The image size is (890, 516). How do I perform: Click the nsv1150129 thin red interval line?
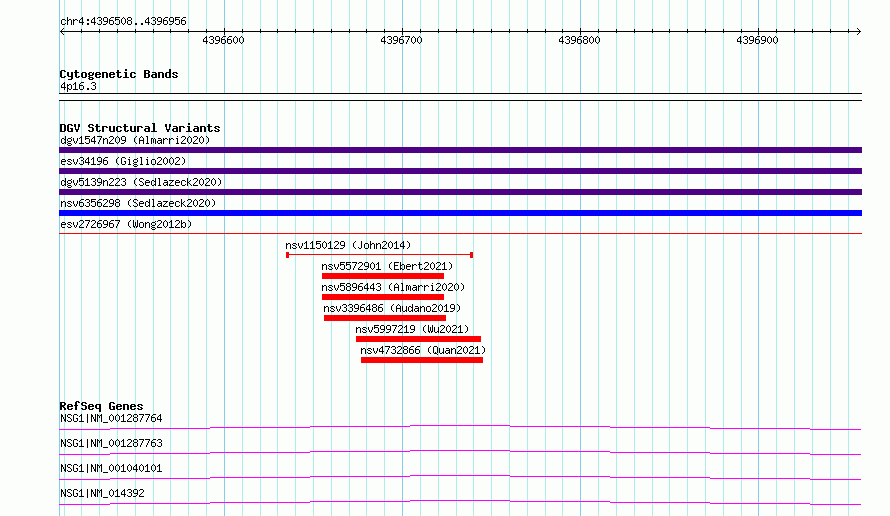coord(380,255)
